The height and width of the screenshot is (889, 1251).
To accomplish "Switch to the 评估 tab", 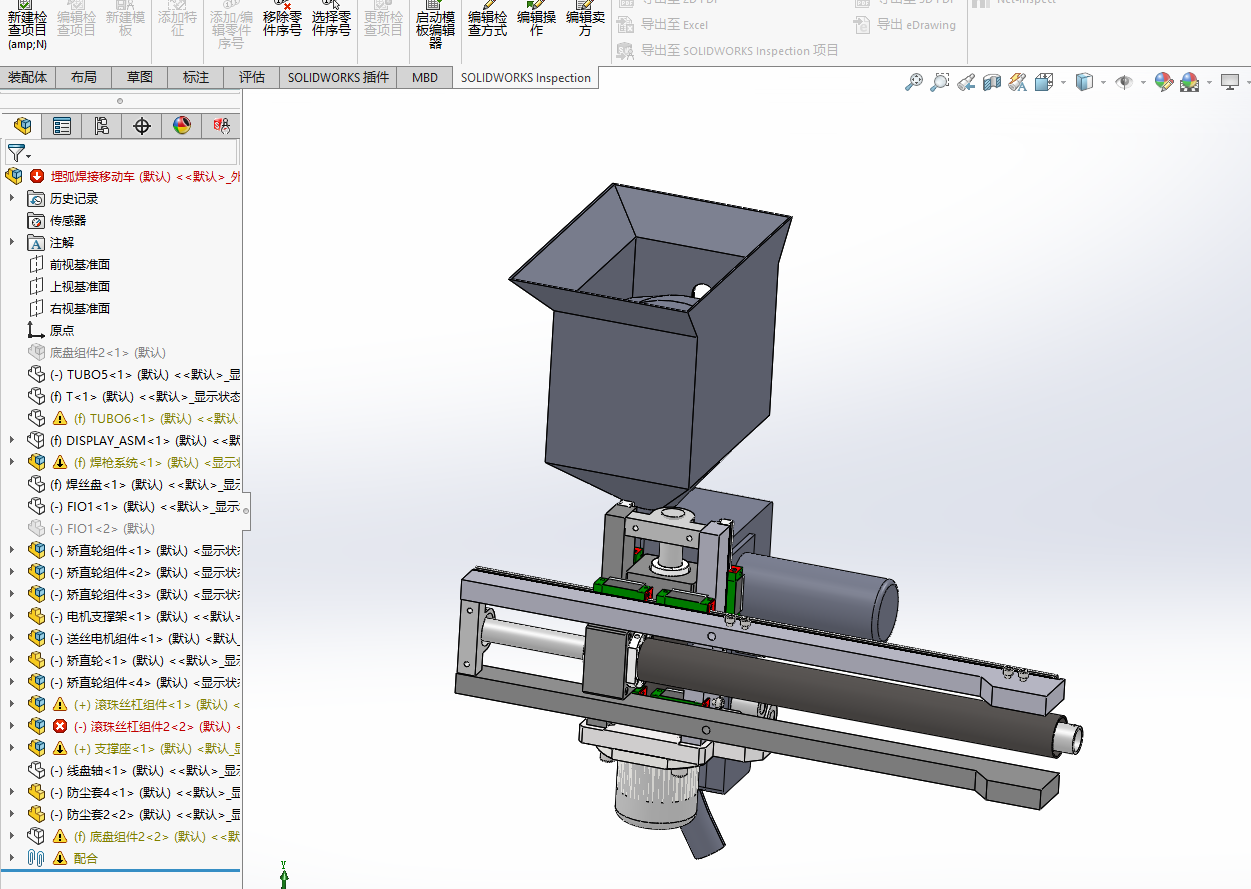I will (252, 77).
